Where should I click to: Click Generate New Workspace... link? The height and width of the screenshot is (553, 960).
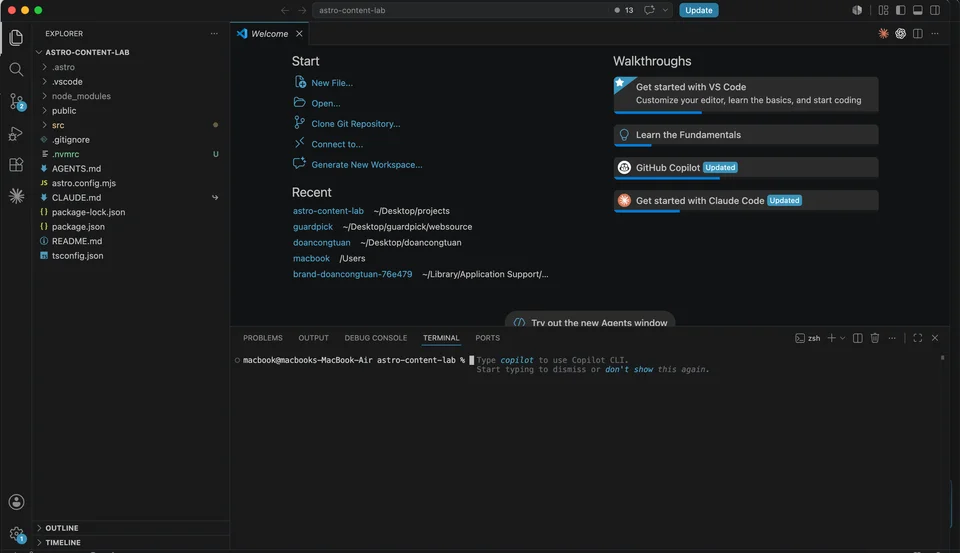coord(367,165)
